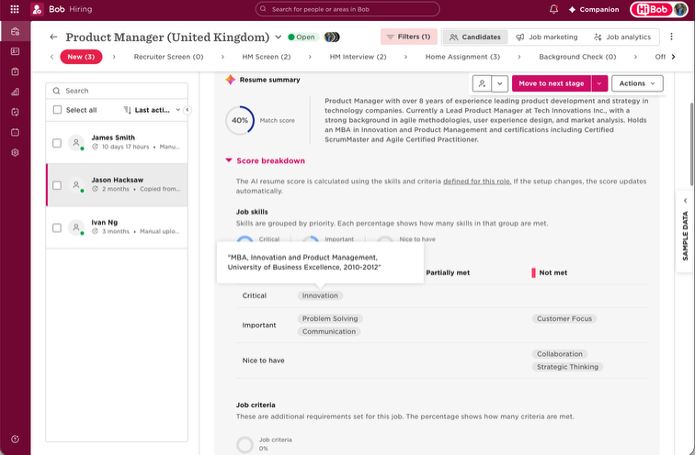696x455 pixels.
Task: Follow the defined for this role link
Action: coord(477,181)
